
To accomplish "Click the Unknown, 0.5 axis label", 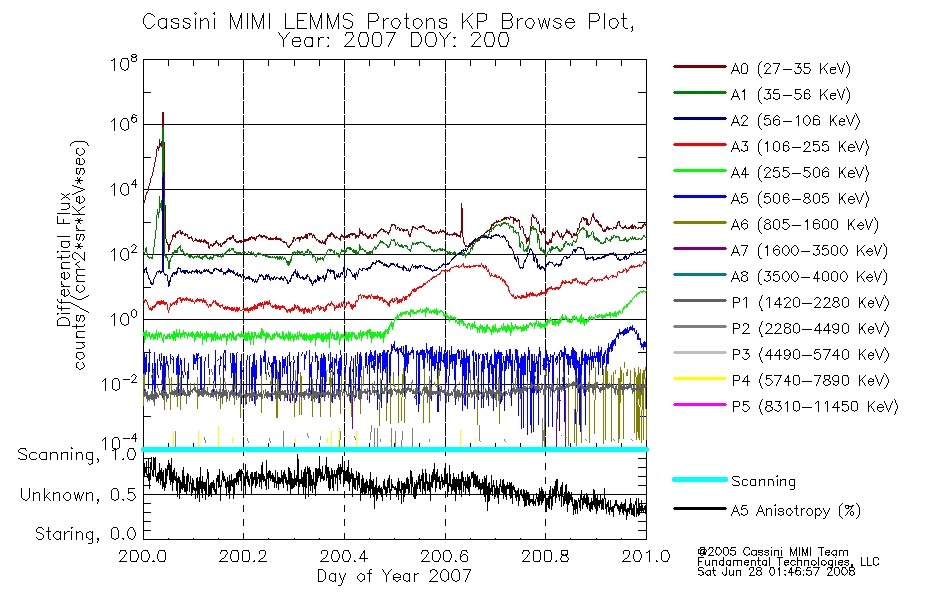I will [78, 495].
